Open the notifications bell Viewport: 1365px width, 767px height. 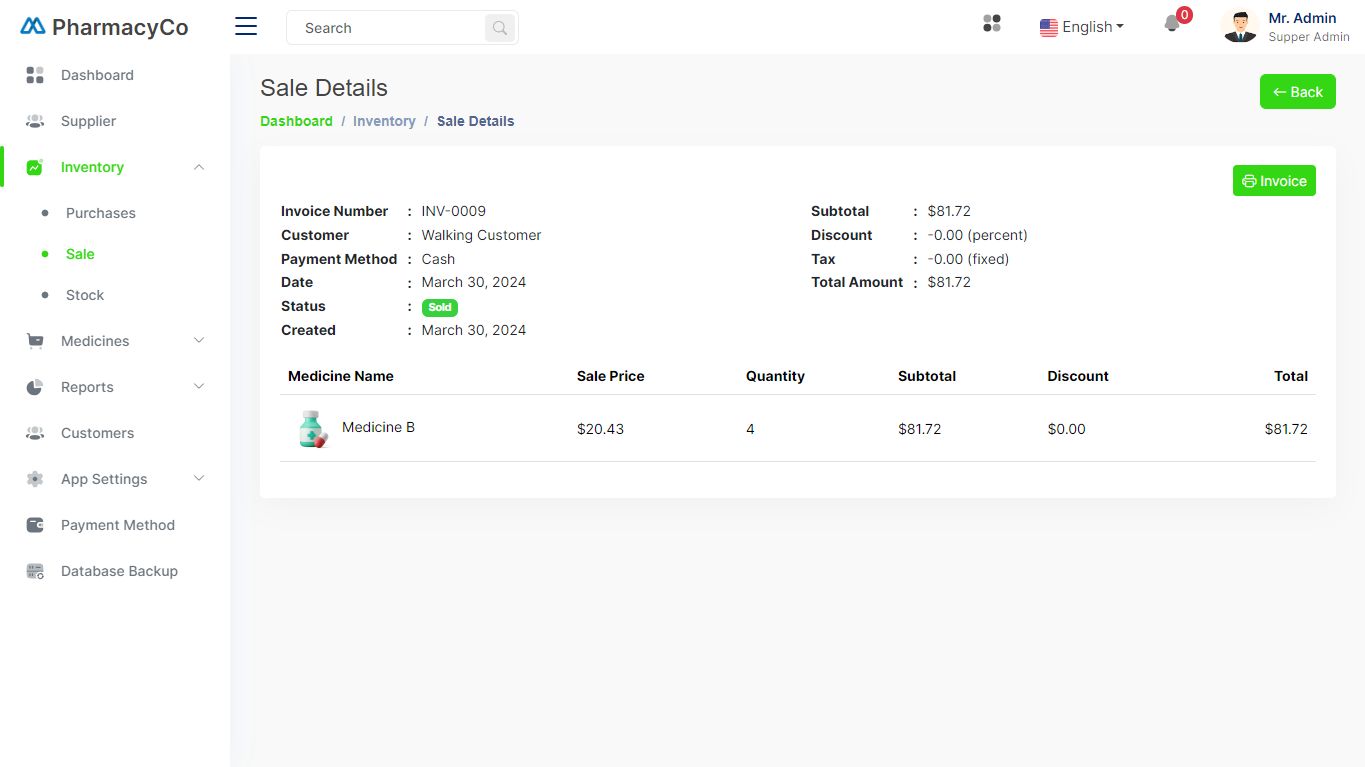click(1173, 24)
